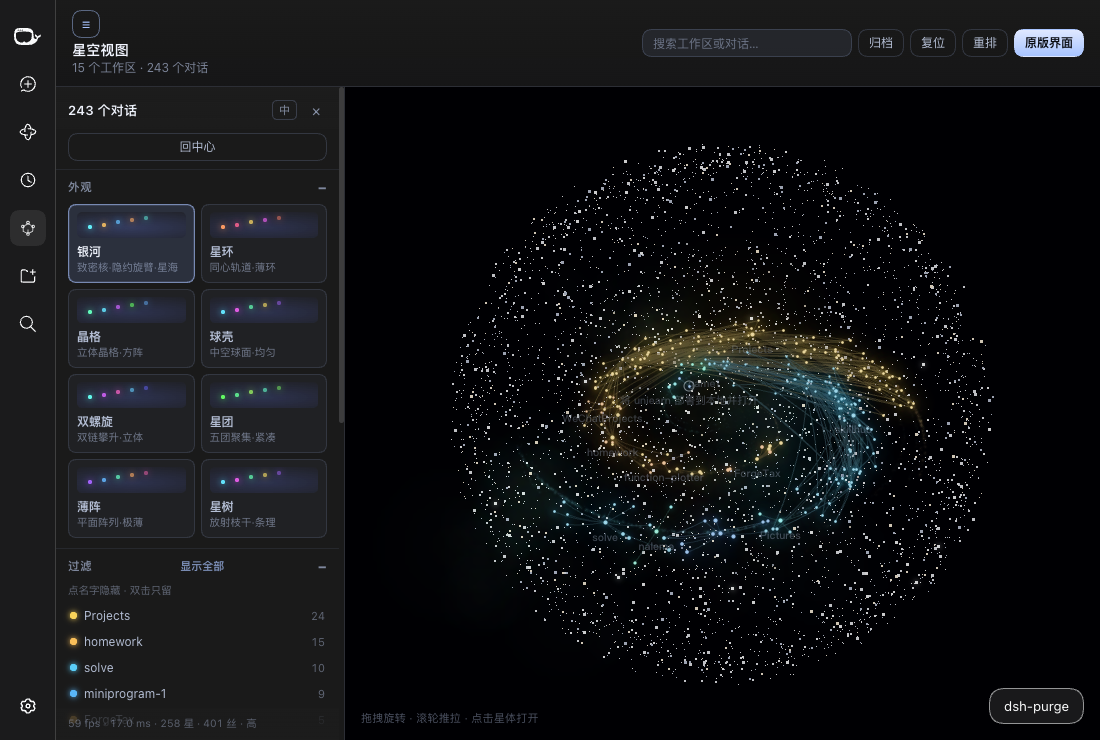
Task: Open settings gear in sidebar
Action: click(x=27, y=706)
